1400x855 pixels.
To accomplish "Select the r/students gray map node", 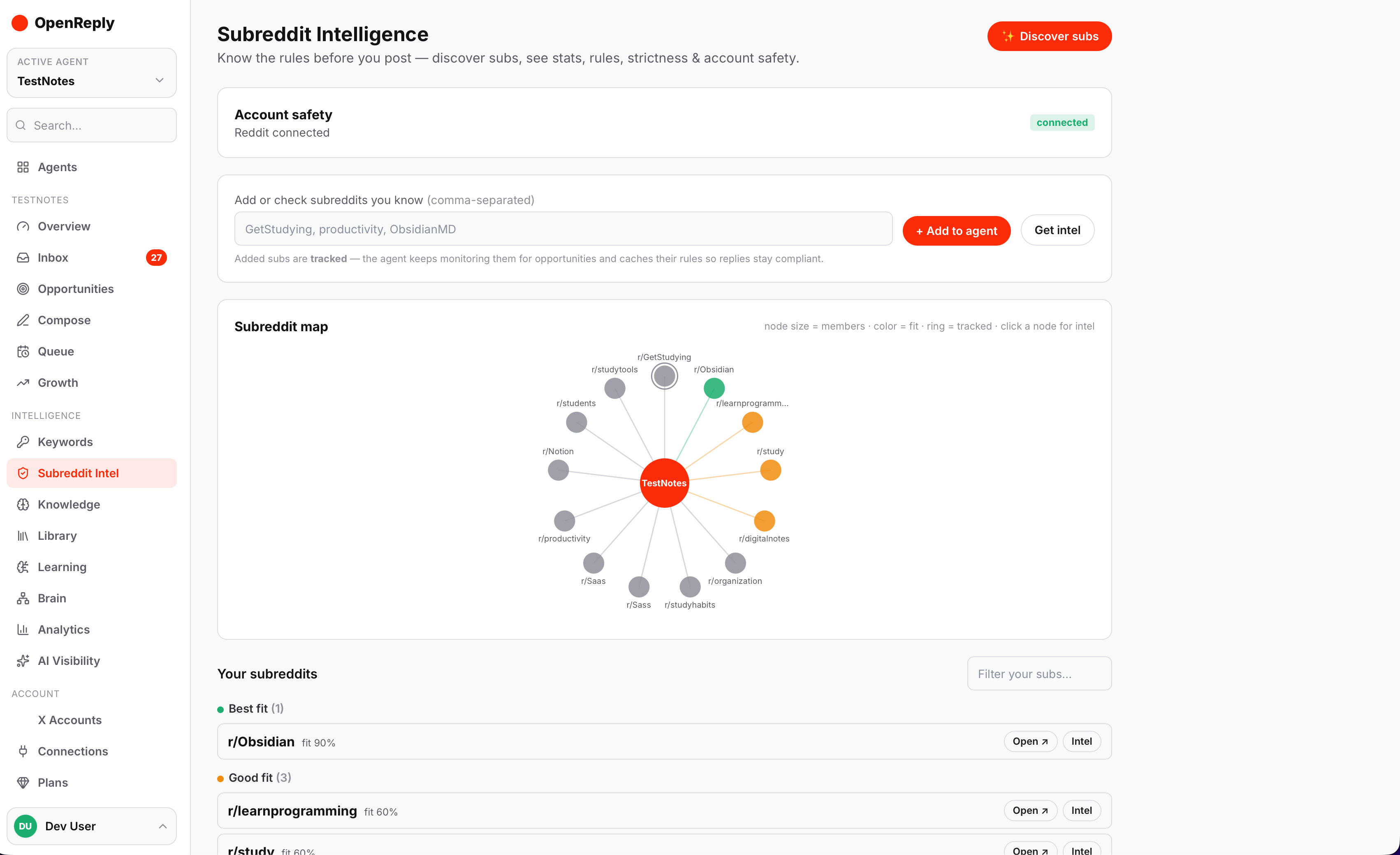I will [x=576, y=423].
